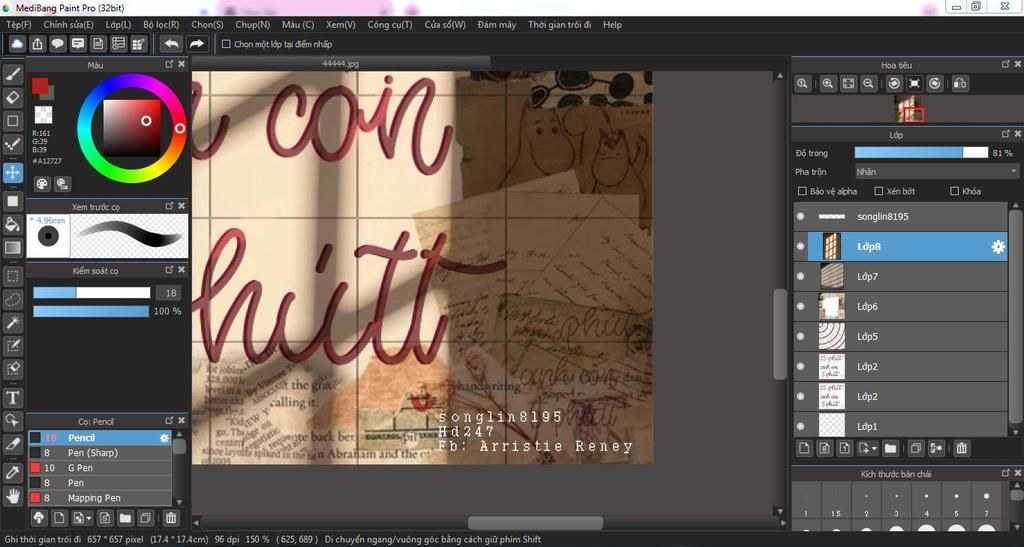Hide the Lớp8 layer

point(801,246)
